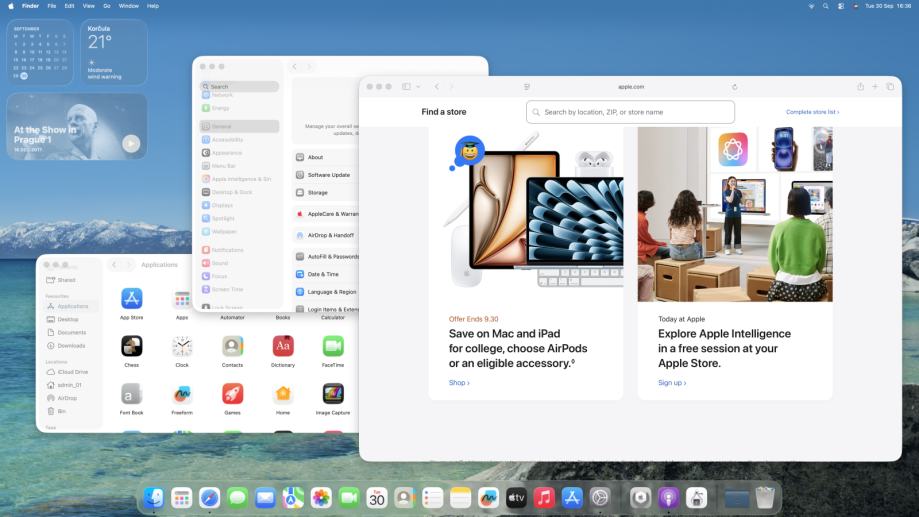919x517 pixels.
Task: Open the Edit menu
Action: click(x=69, y=6)
